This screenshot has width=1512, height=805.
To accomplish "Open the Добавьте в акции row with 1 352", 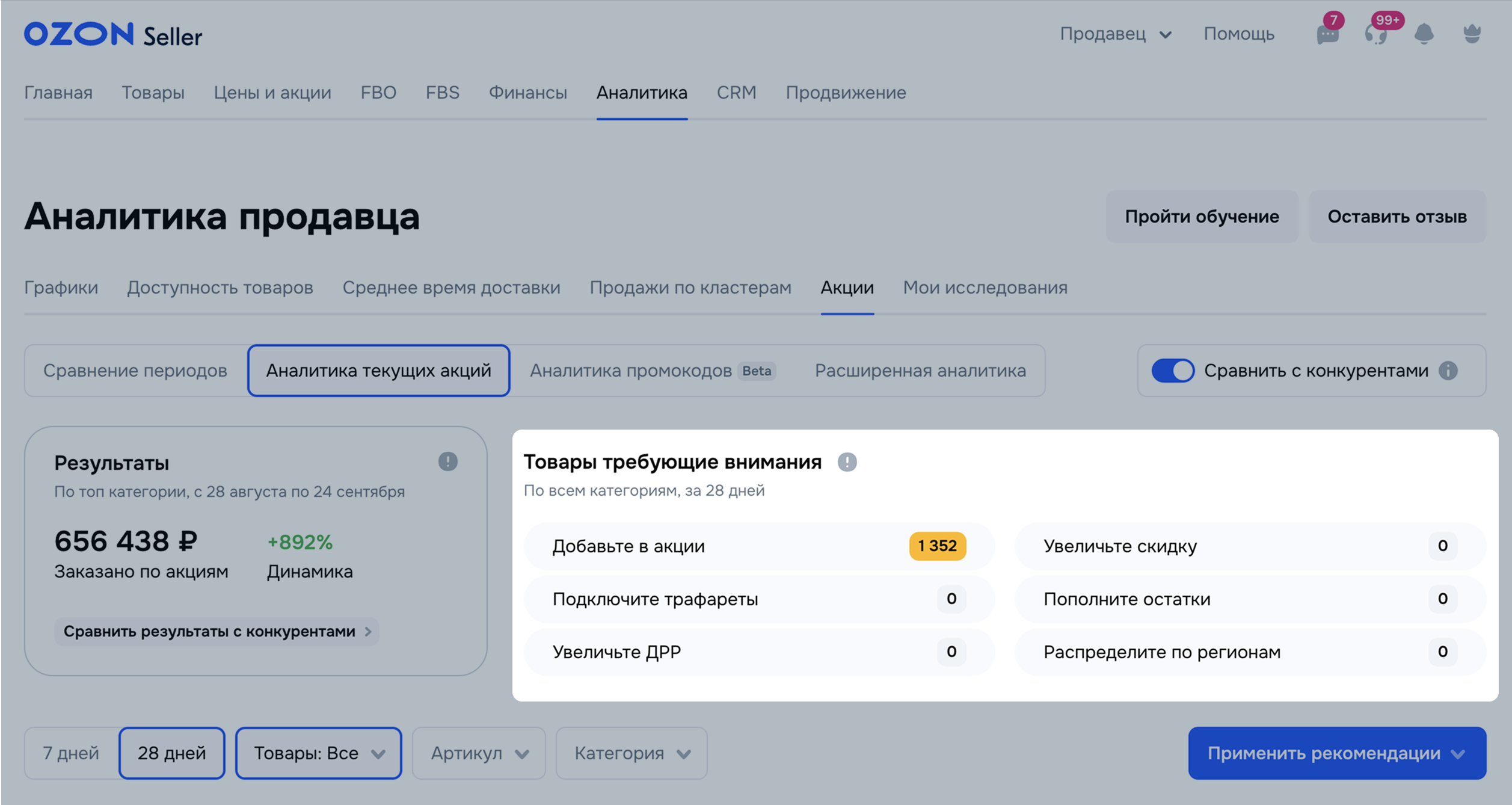I will (759, 546).
